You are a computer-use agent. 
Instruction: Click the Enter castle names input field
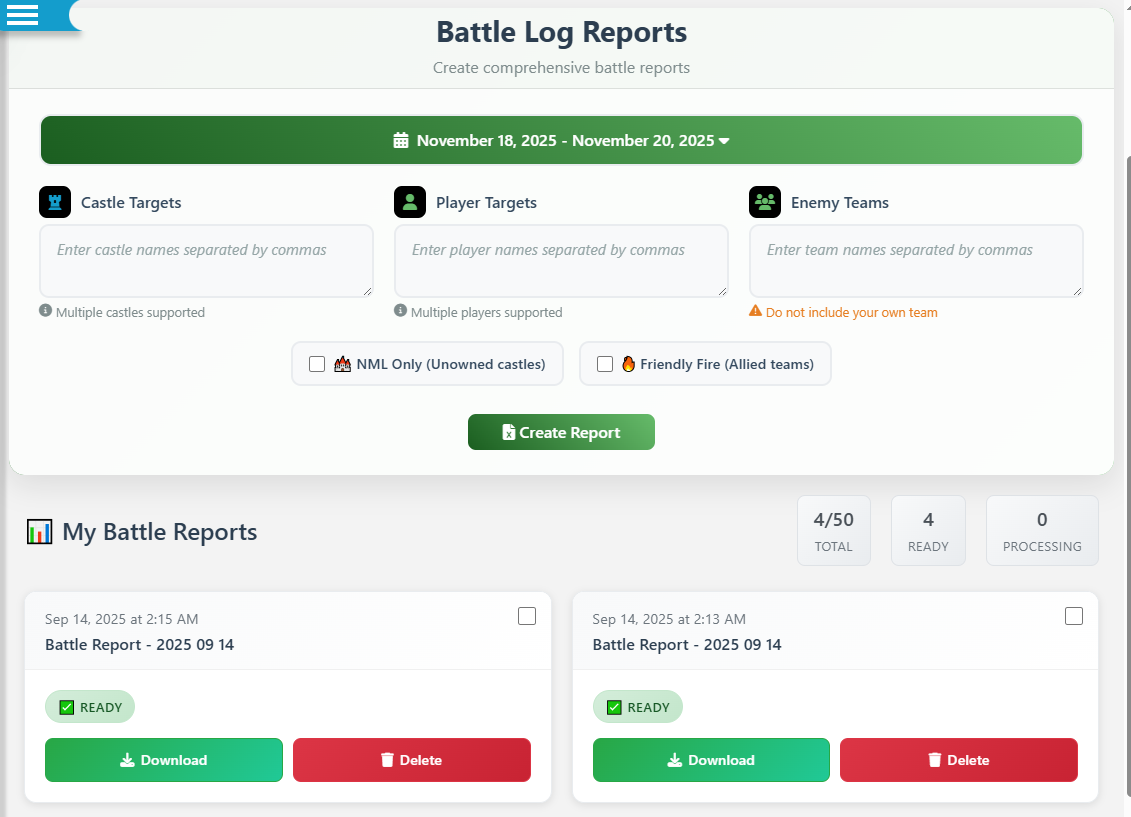(x=206, y=260)
